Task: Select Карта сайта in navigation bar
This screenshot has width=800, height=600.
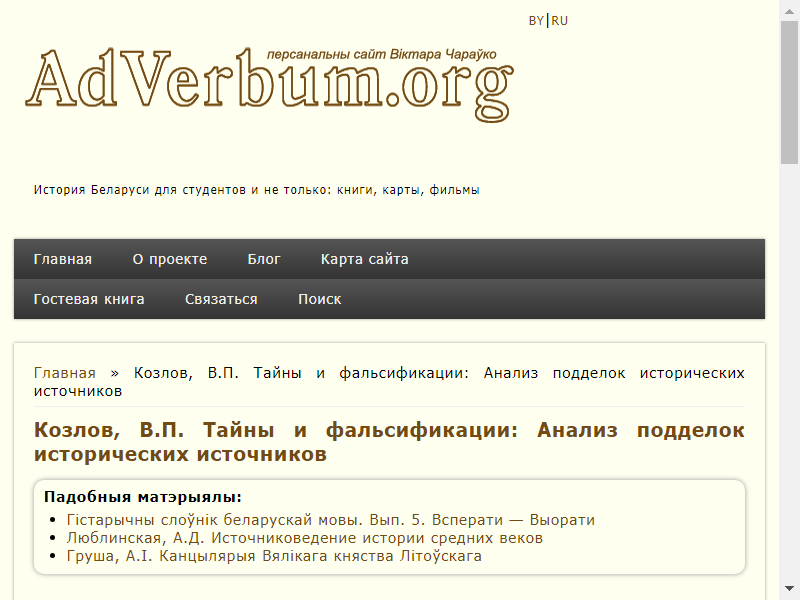Action: tap(364, 259)
